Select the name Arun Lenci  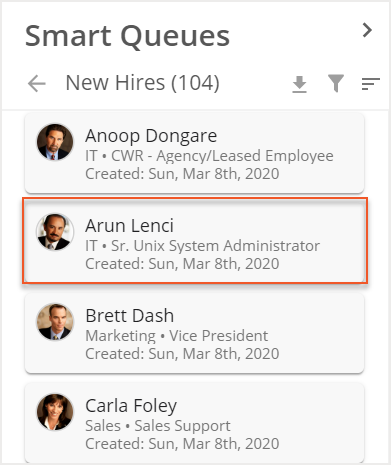click(x=129, y=226)
